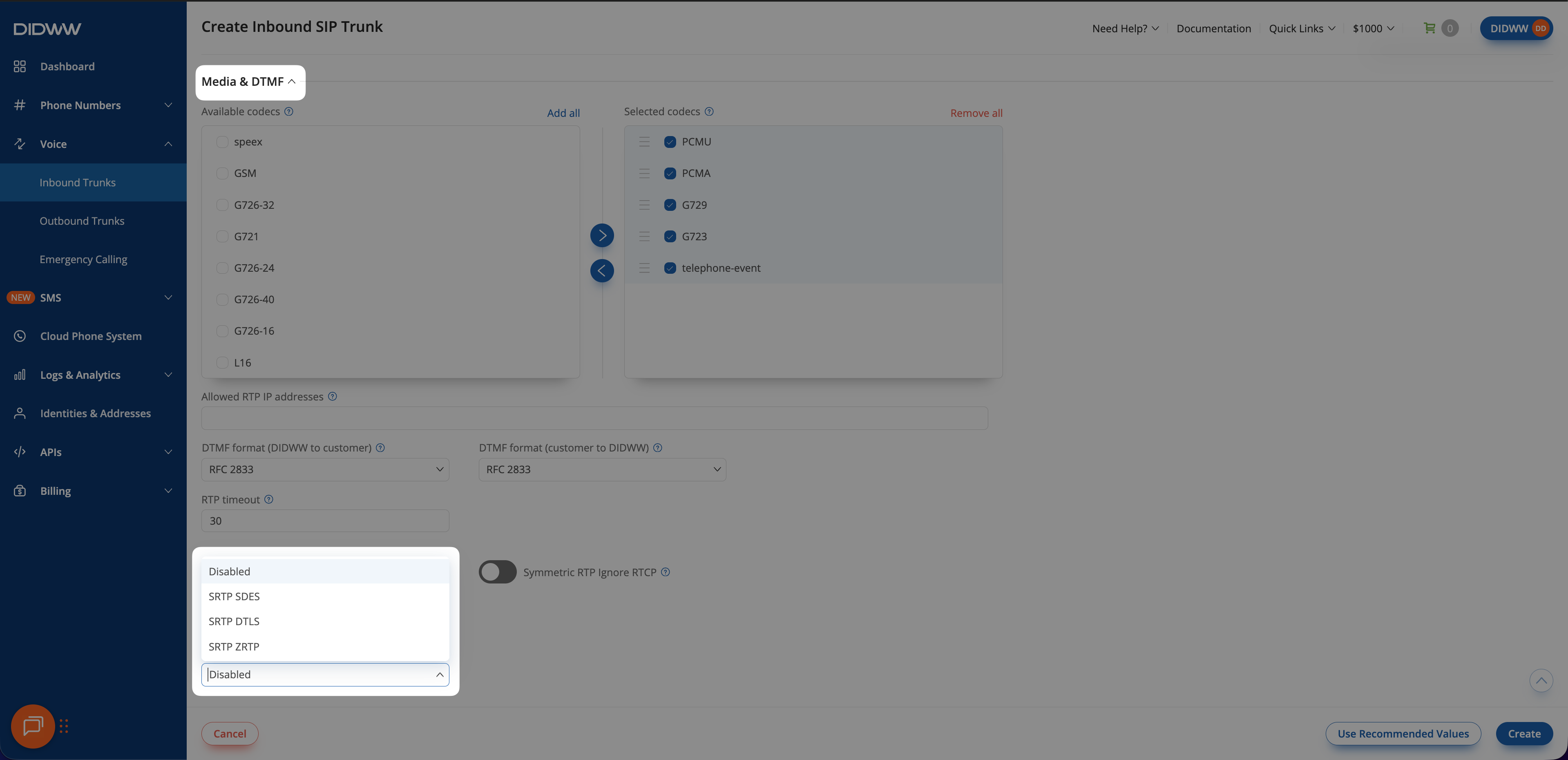Click the move-left arrow to remove codecs
The image size is (1568, 760).
click(601, 270)
